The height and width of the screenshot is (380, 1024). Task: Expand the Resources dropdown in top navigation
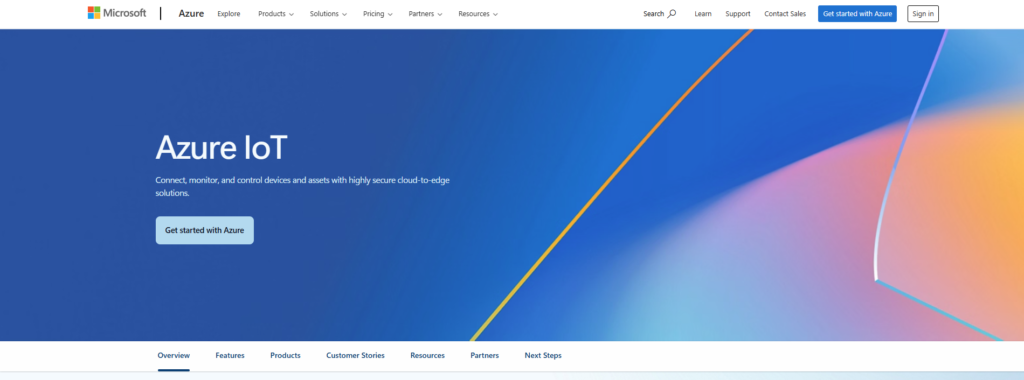coord(478,14)
